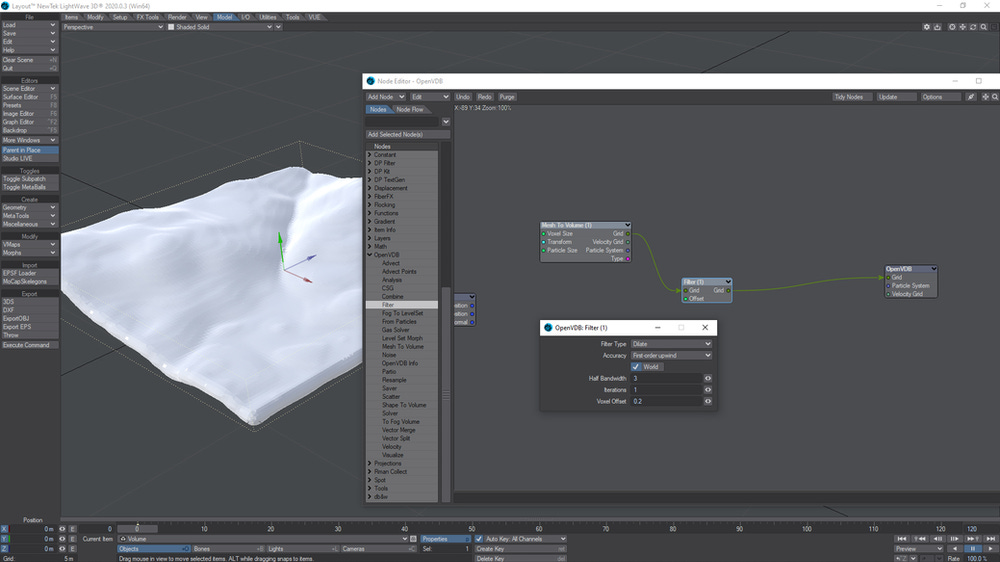Toggle Parent in Place option
The height and width of the screenshot is (562, 1000).
(x=29, y=150)
